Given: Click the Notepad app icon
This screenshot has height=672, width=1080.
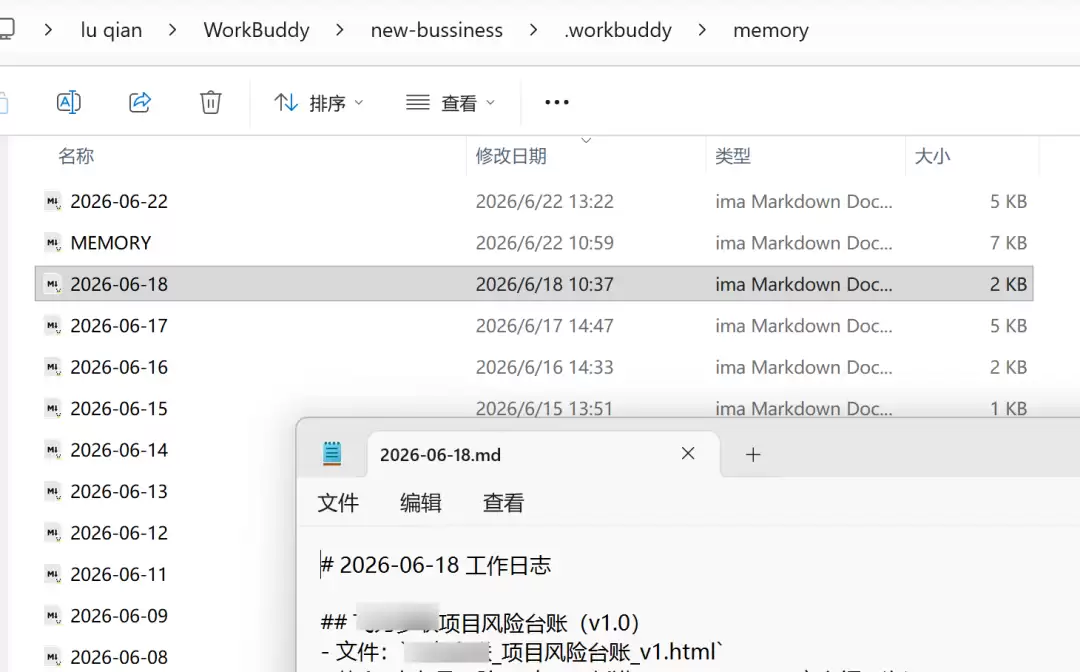Looking at the screenshot, I should 332,454.
